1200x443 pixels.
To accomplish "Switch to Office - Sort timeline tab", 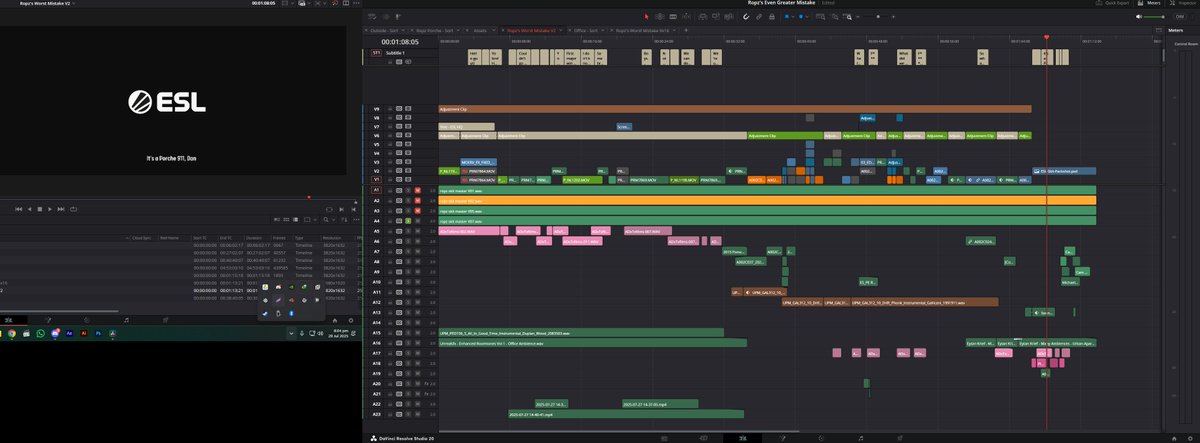I will 585,30.
